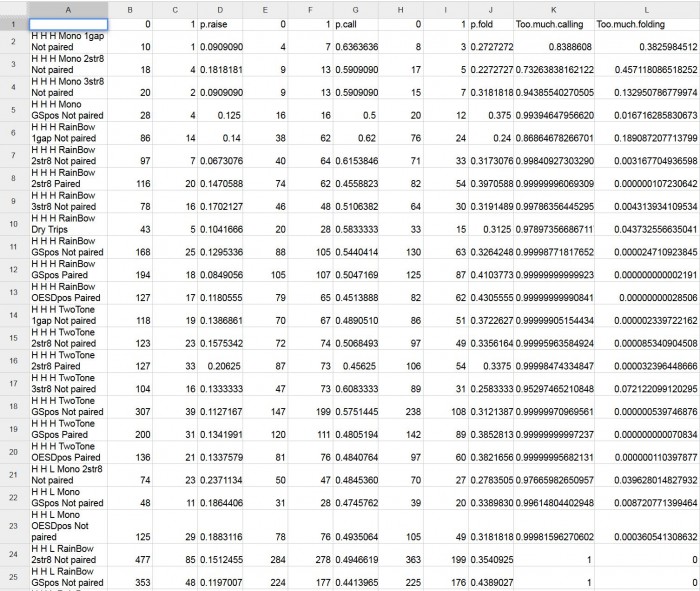The width and height of the screenshot is (700, 591).
Task: Select cell 'H H H RainBow Dry Trips'
Action: 68,224
